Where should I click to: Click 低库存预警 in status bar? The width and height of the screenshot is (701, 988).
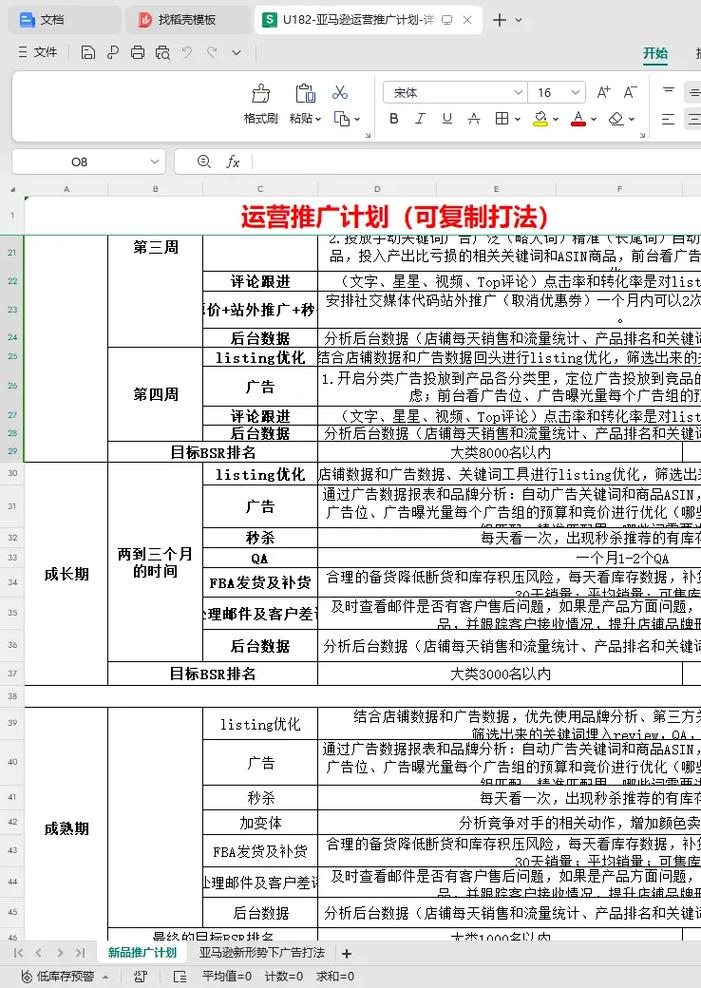tap(66, 976)
